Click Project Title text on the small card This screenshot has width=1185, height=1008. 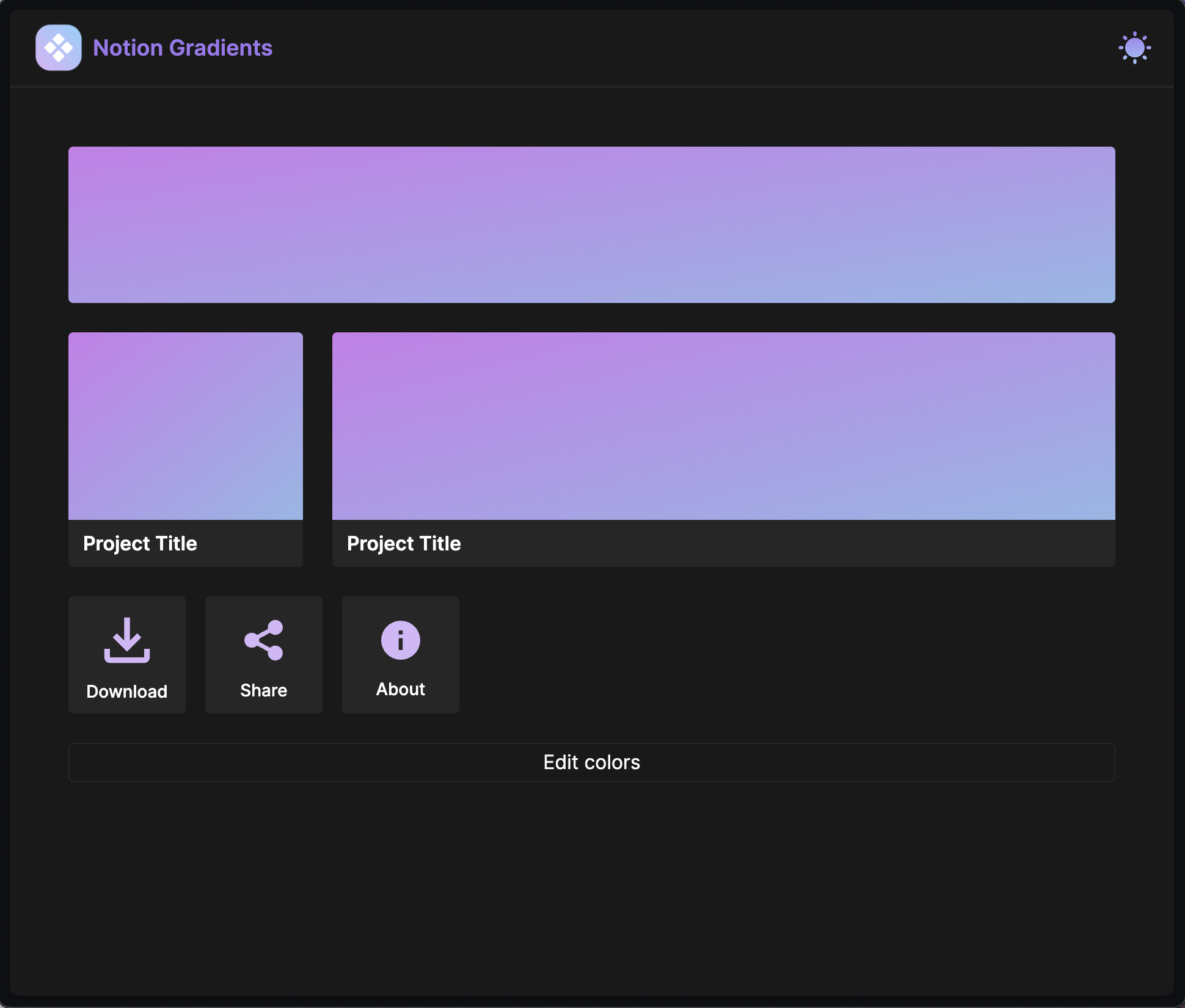pyautogui.click(x=140, y=544)
